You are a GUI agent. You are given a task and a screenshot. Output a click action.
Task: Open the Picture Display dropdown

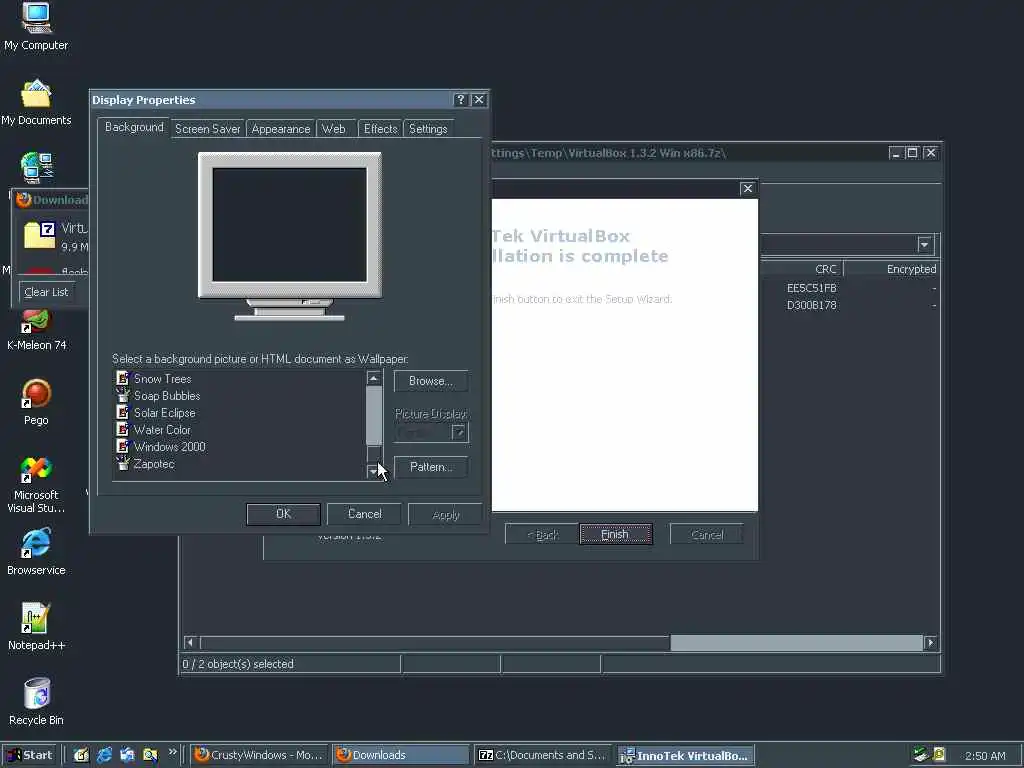point(460,432)
